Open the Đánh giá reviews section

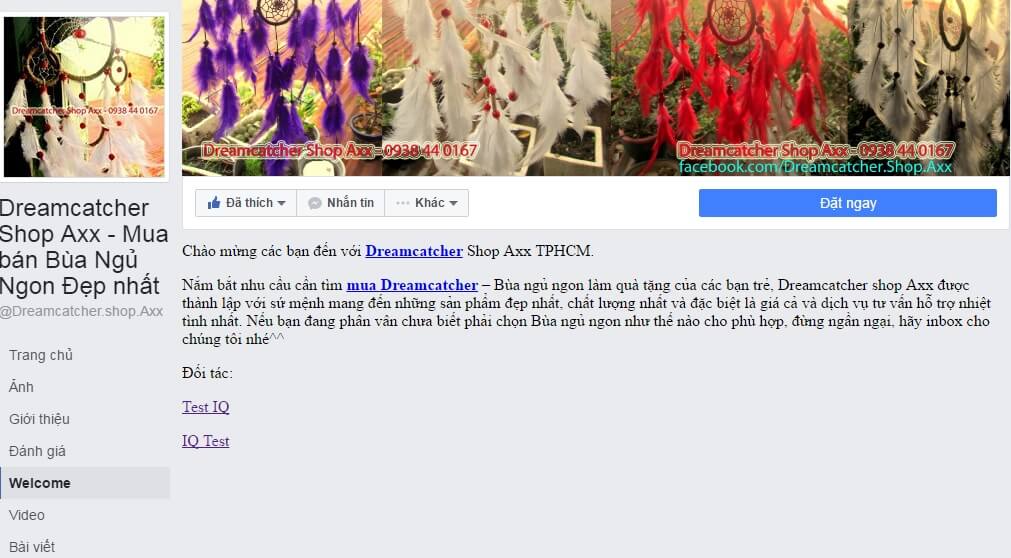click(37, 452)
